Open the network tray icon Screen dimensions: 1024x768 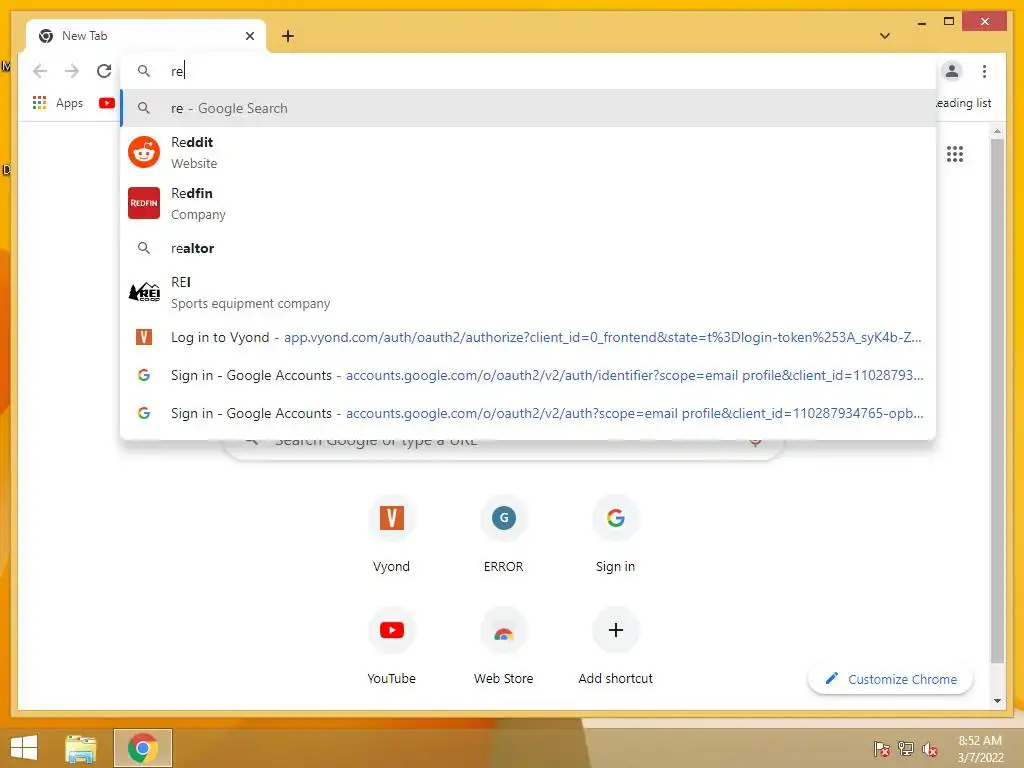[906, 748]
